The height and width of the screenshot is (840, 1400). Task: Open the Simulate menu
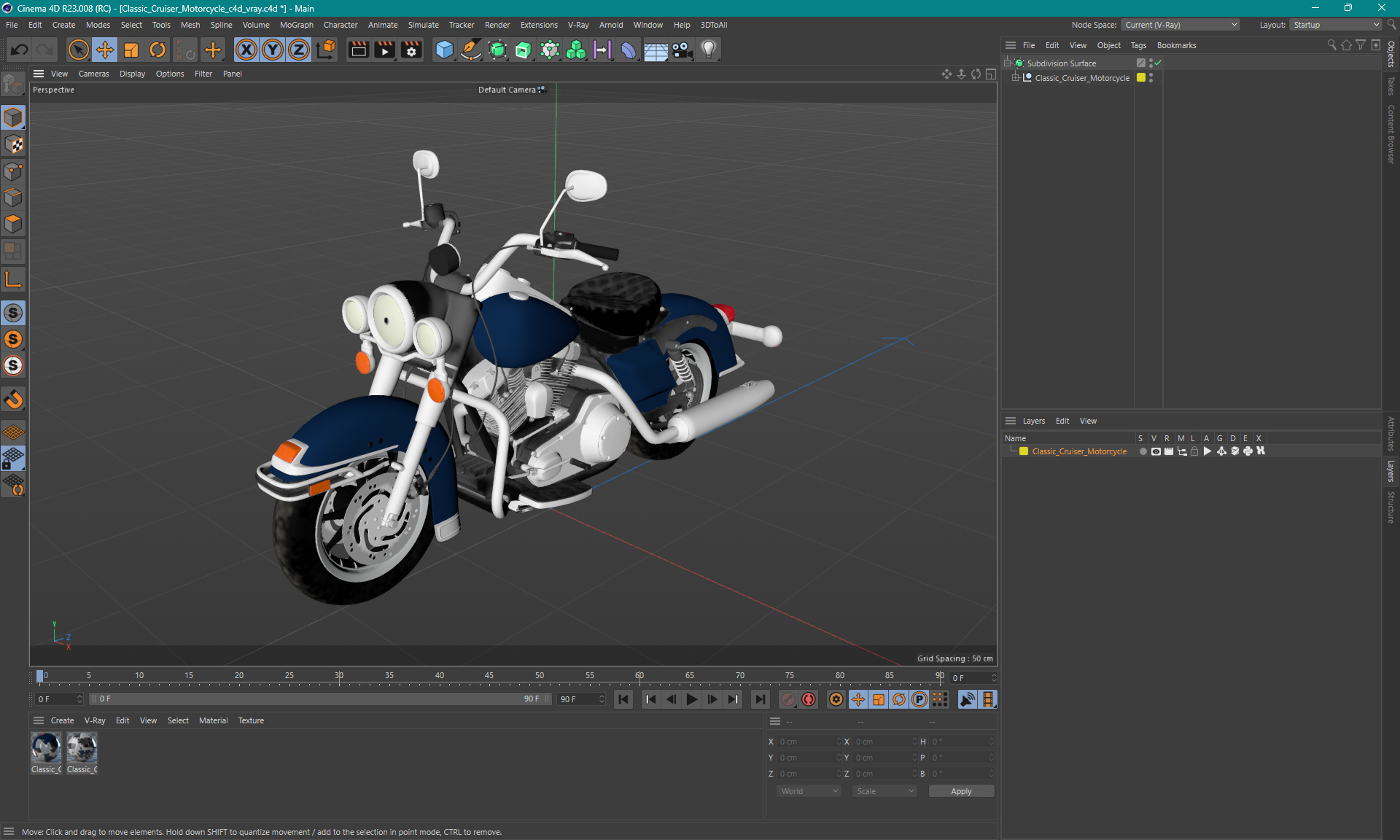click(x=423, y=25)
